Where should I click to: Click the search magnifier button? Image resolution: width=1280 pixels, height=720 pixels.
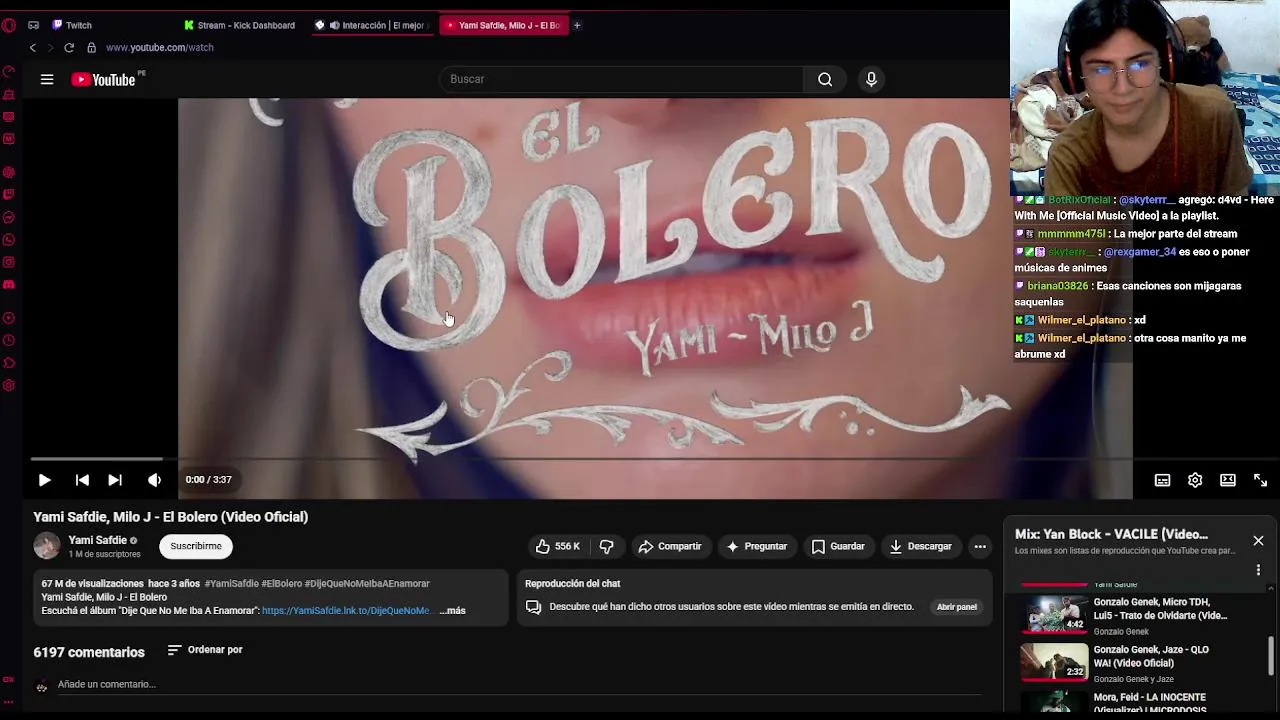click(825, 79)
